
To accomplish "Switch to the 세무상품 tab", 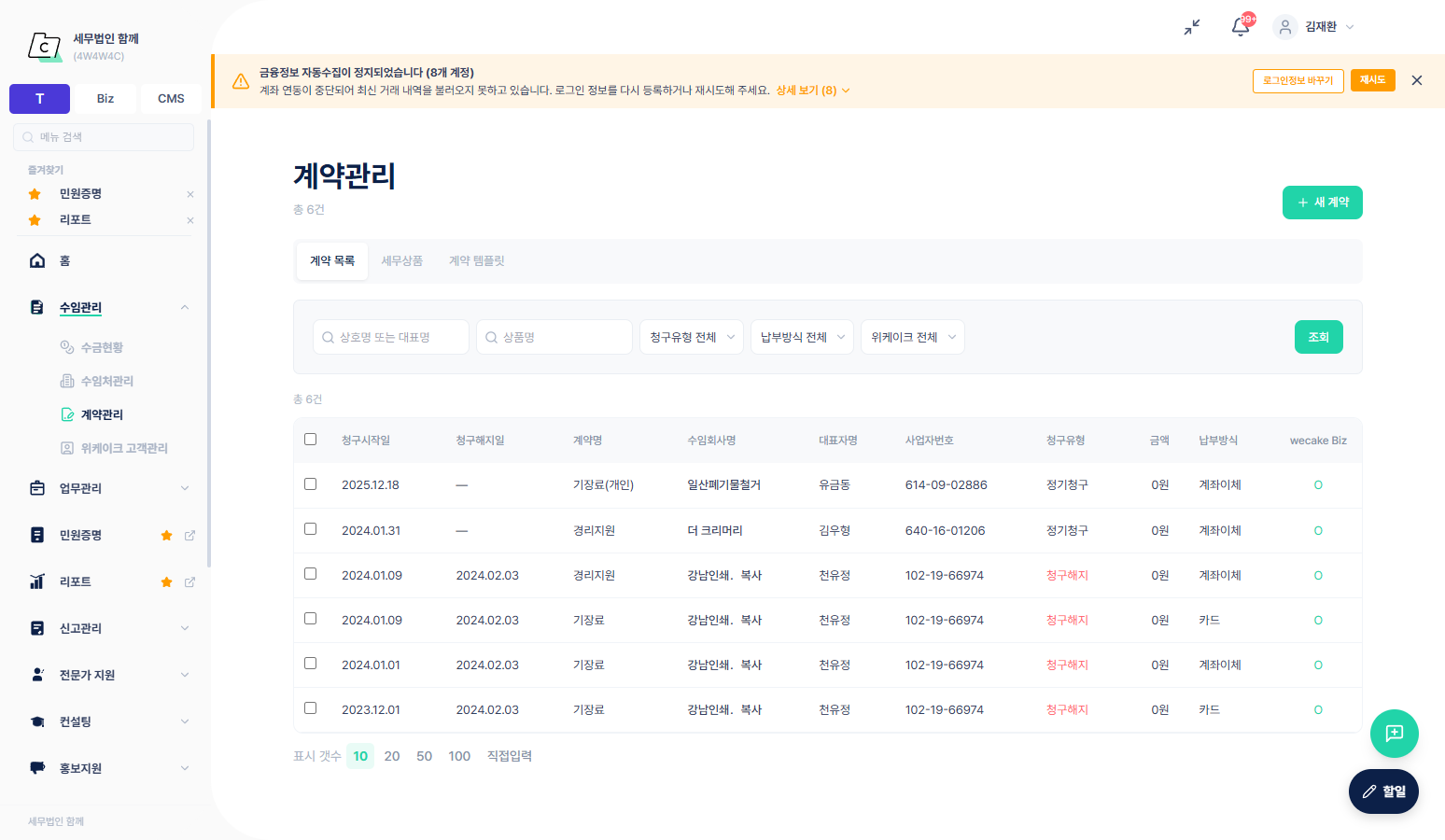I will coord(402,261).
